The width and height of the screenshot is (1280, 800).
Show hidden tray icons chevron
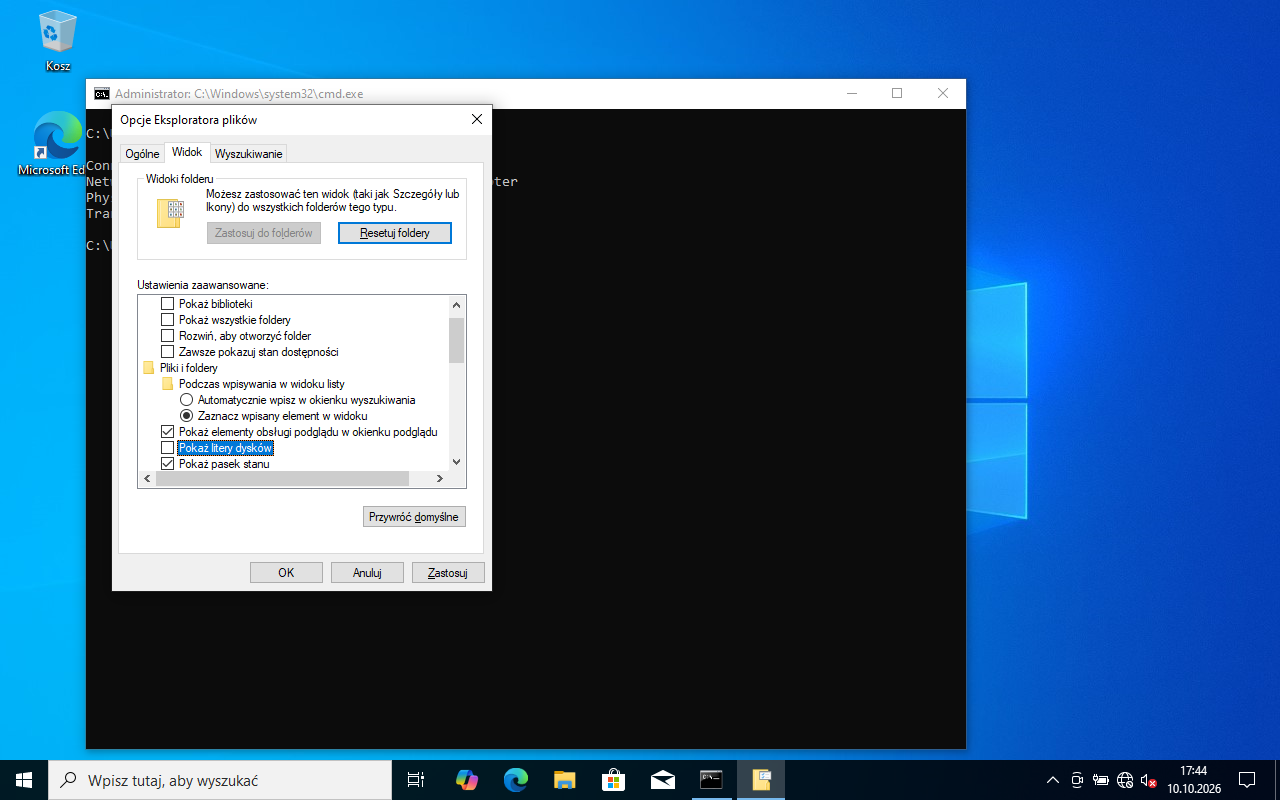1052,780
